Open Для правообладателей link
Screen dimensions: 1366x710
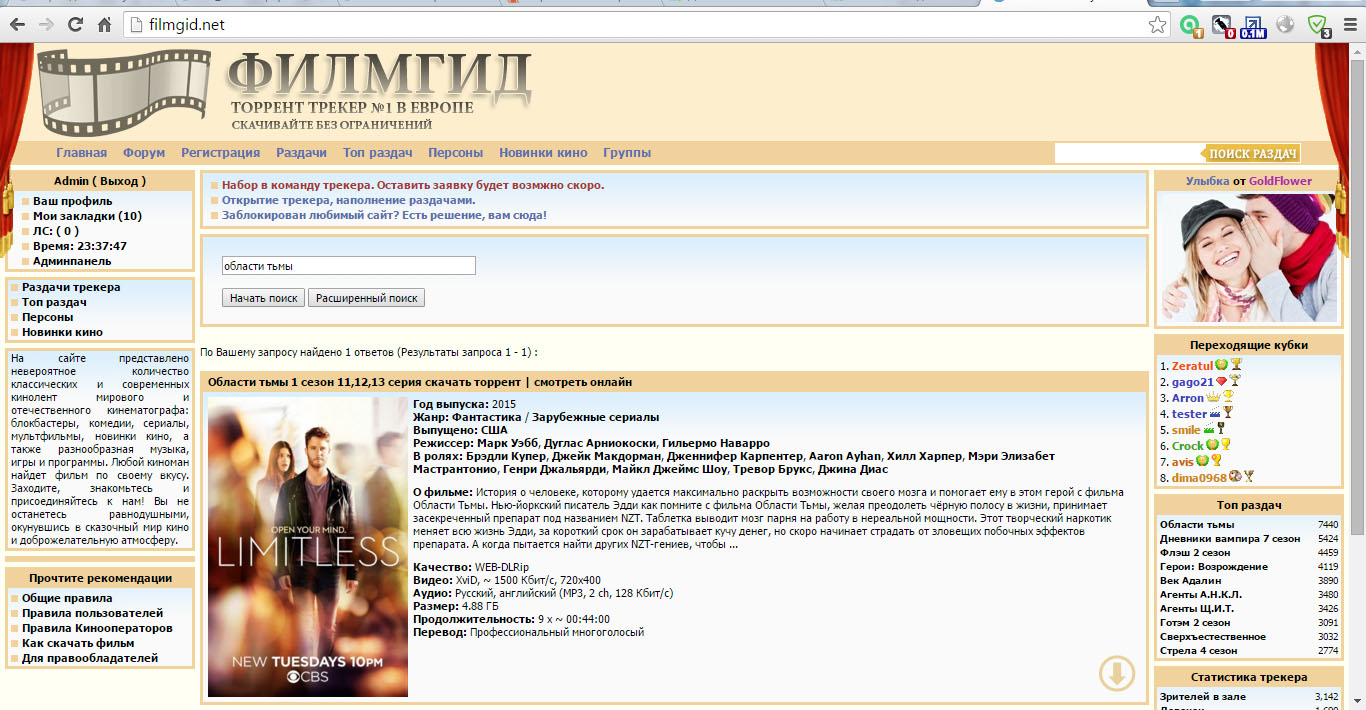[x=90, y=658]
